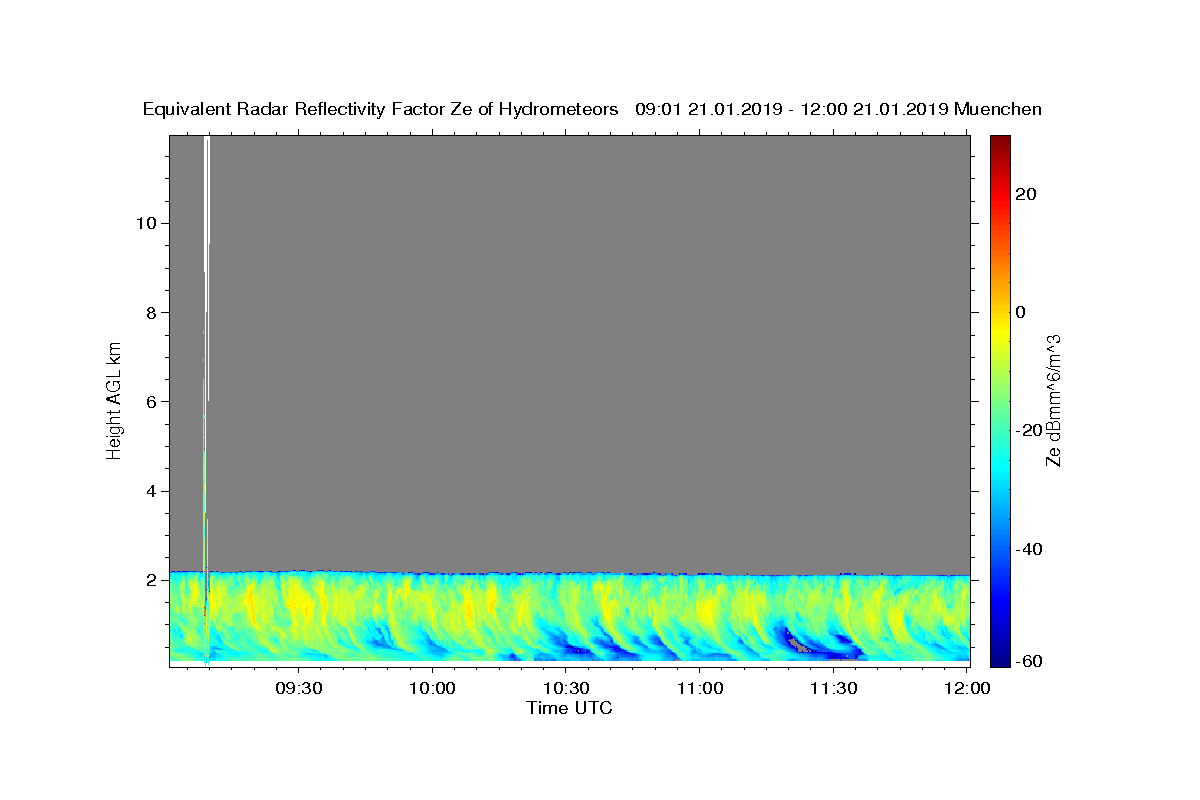Click the '11:30' time tick label

[834, 689]
